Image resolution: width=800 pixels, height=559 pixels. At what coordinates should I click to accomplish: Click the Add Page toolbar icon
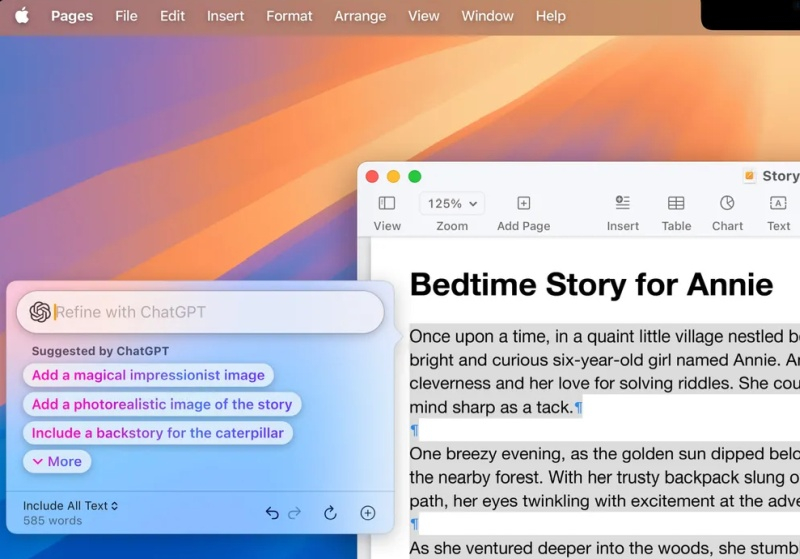(x=523, y=203)
